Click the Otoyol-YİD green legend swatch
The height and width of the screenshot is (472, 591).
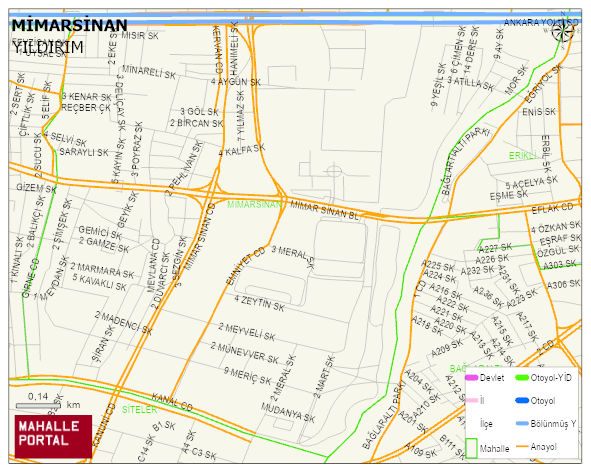522,377
